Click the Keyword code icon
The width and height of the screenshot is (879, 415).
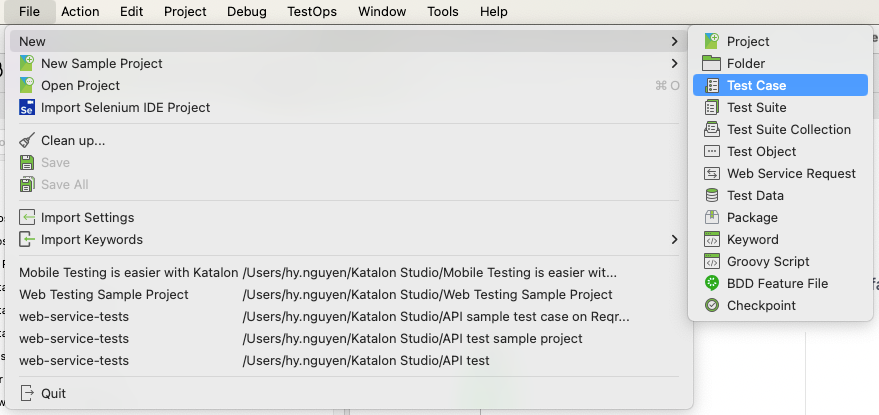pos(712,239)
